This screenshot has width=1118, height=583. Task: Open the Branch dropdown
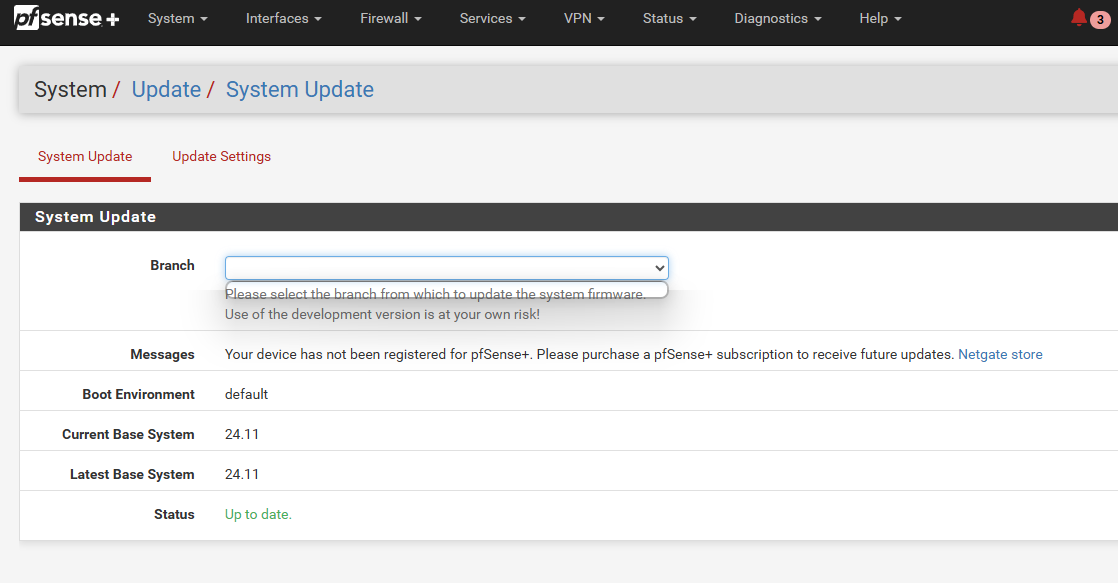tap(447, 268)
